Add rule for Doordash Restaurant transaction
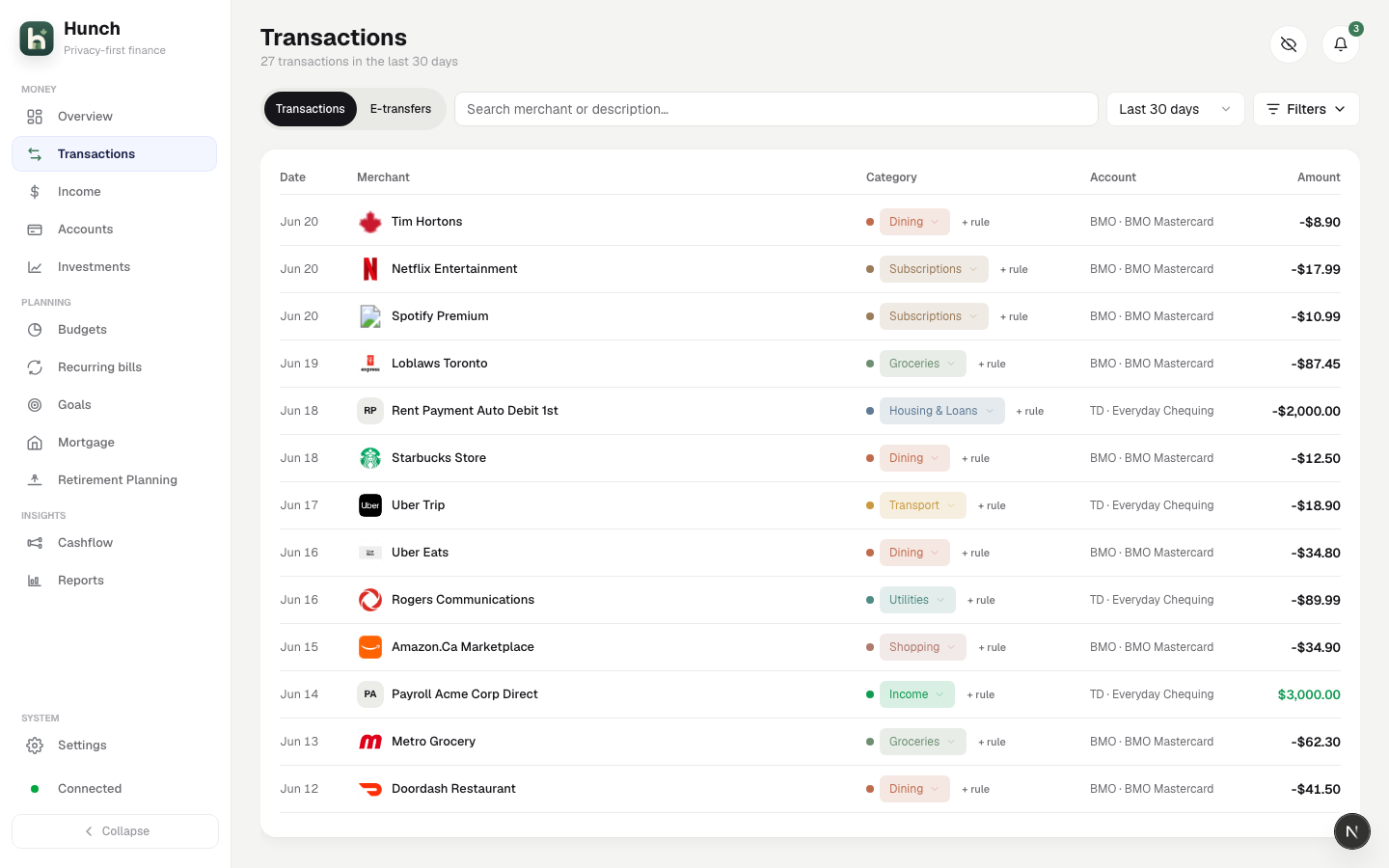 point(975,789)
